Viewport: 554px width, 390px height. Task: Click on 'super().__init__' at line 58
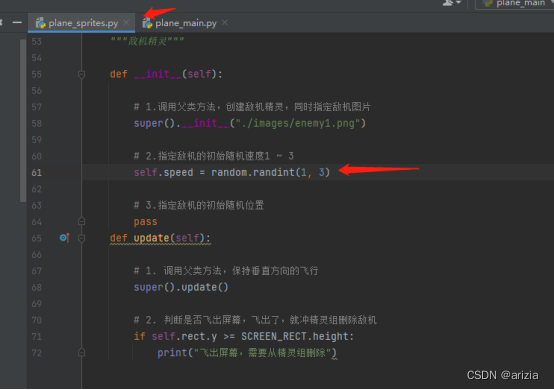tap(181, 123)
